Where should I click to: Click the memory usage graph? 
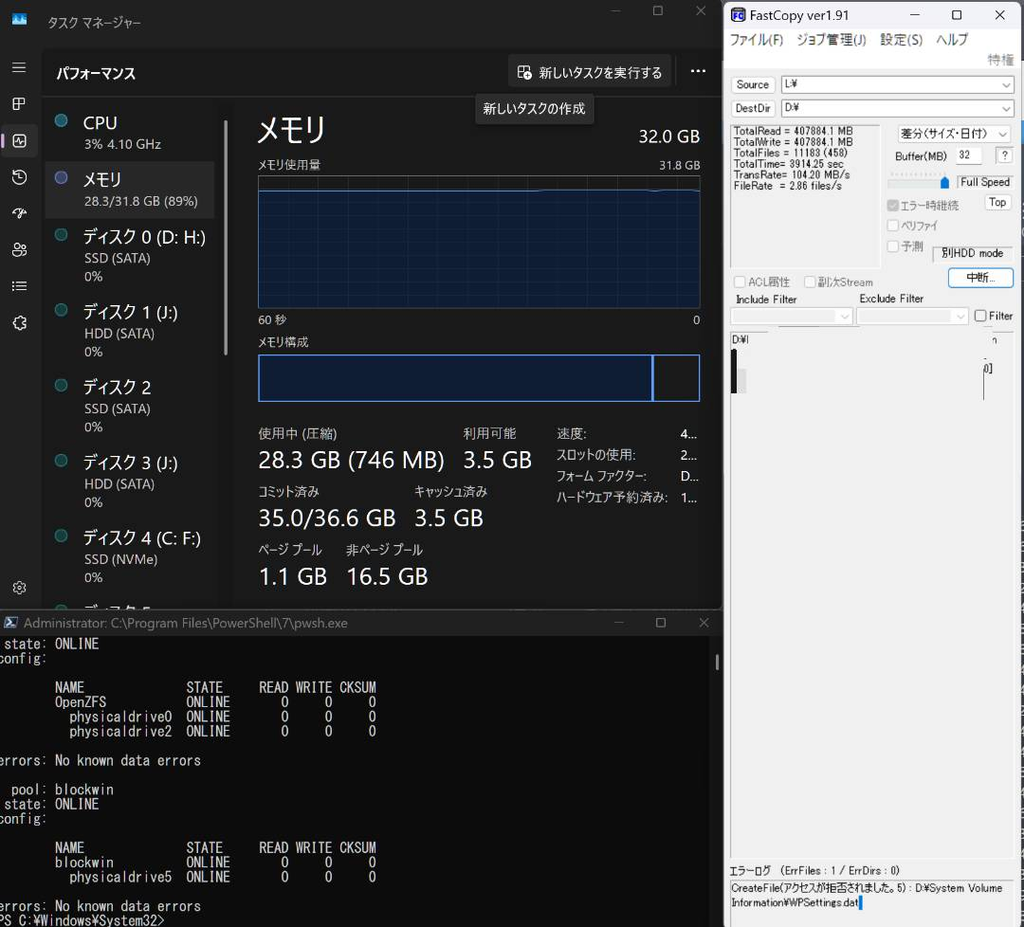click(479, 241)
